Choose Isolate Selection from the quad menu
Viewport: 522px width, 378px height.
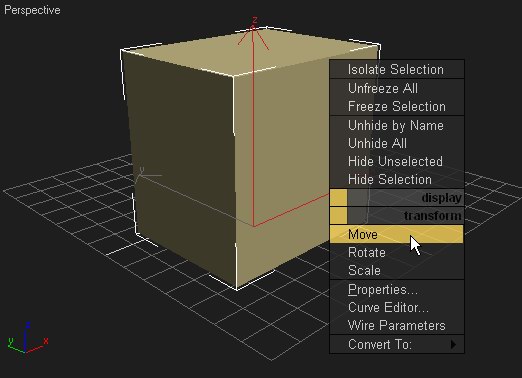click(x=397, y=70)
